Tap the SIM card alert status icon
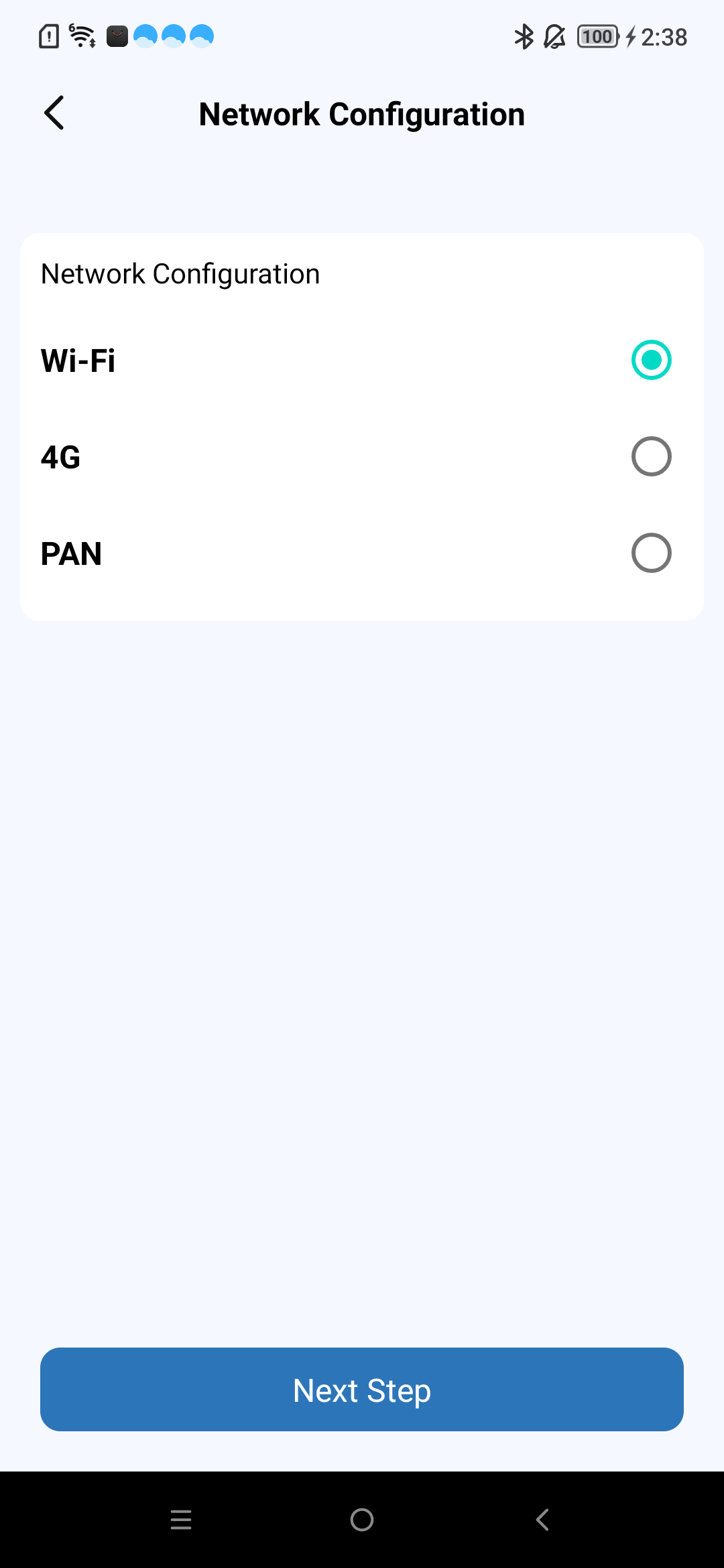 tap(49, 36)
